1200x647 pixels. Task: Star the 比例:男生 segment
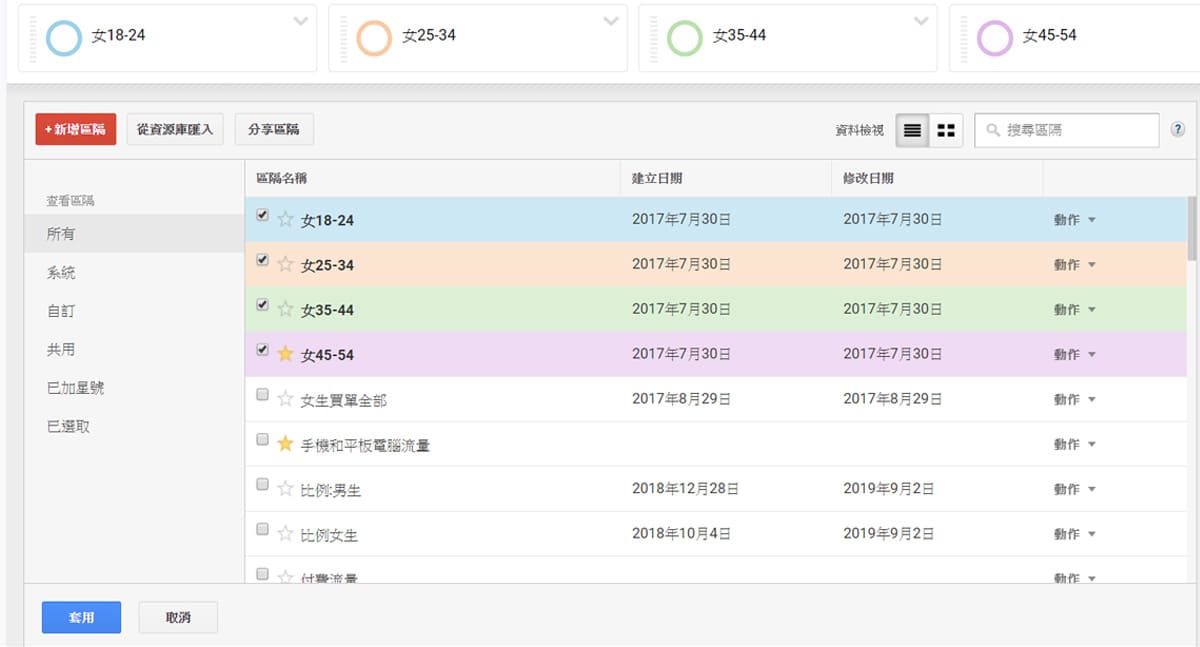[x=285, y=489]
